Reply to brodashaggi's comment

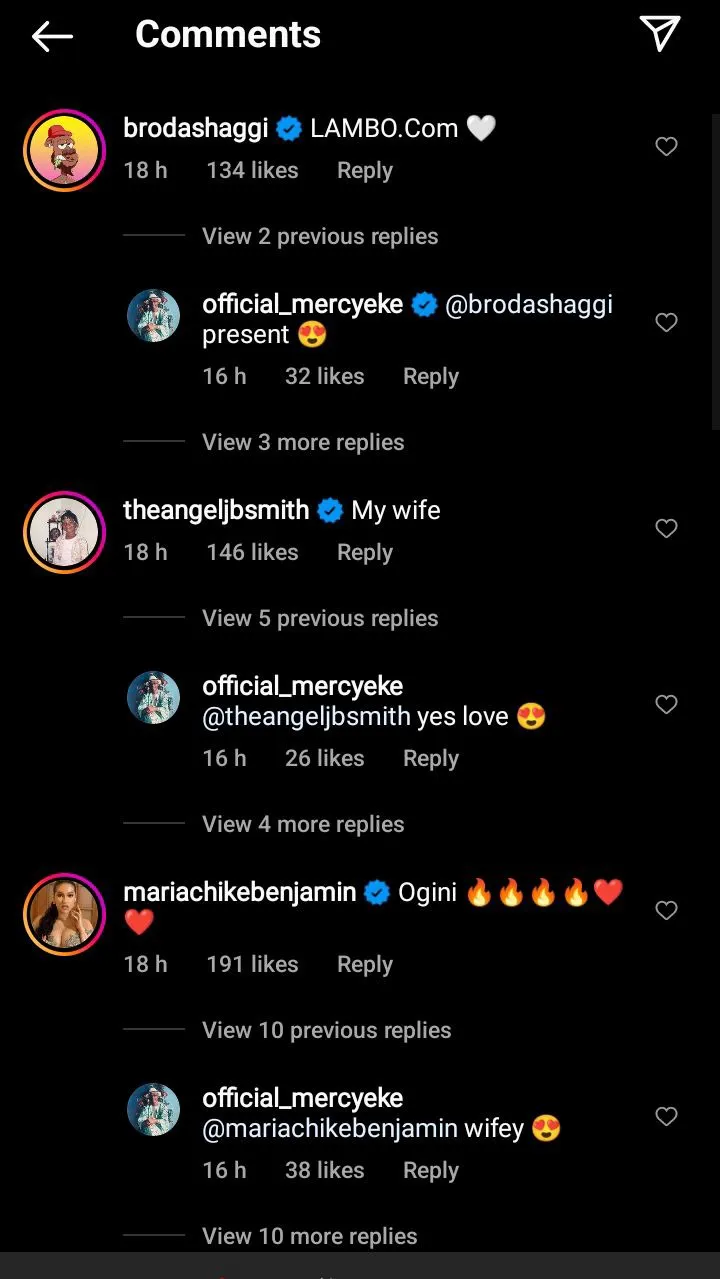pyautogui.click(x=364, y=171)
